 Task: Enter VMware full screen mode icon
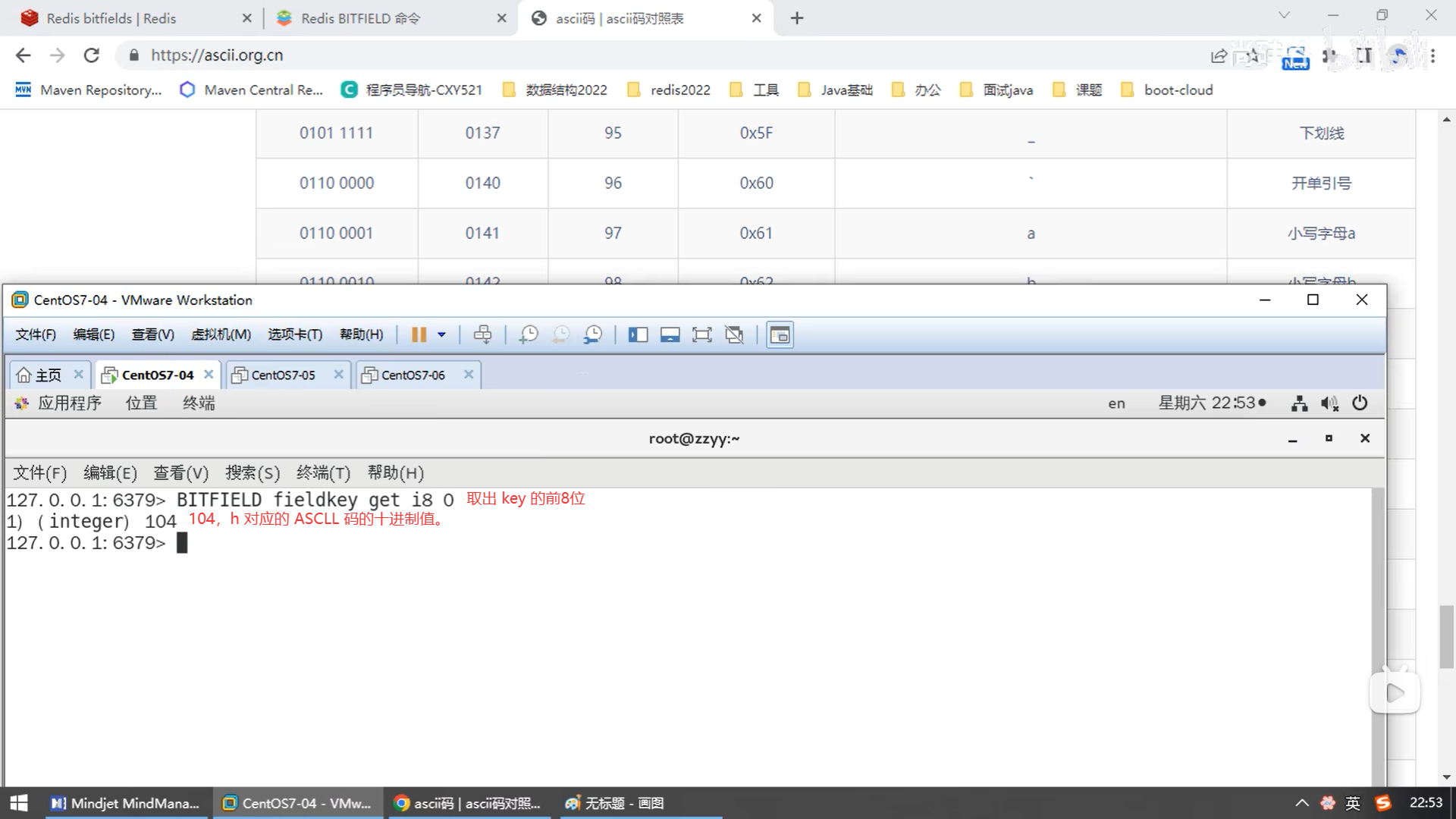click(x=702, y=334)
